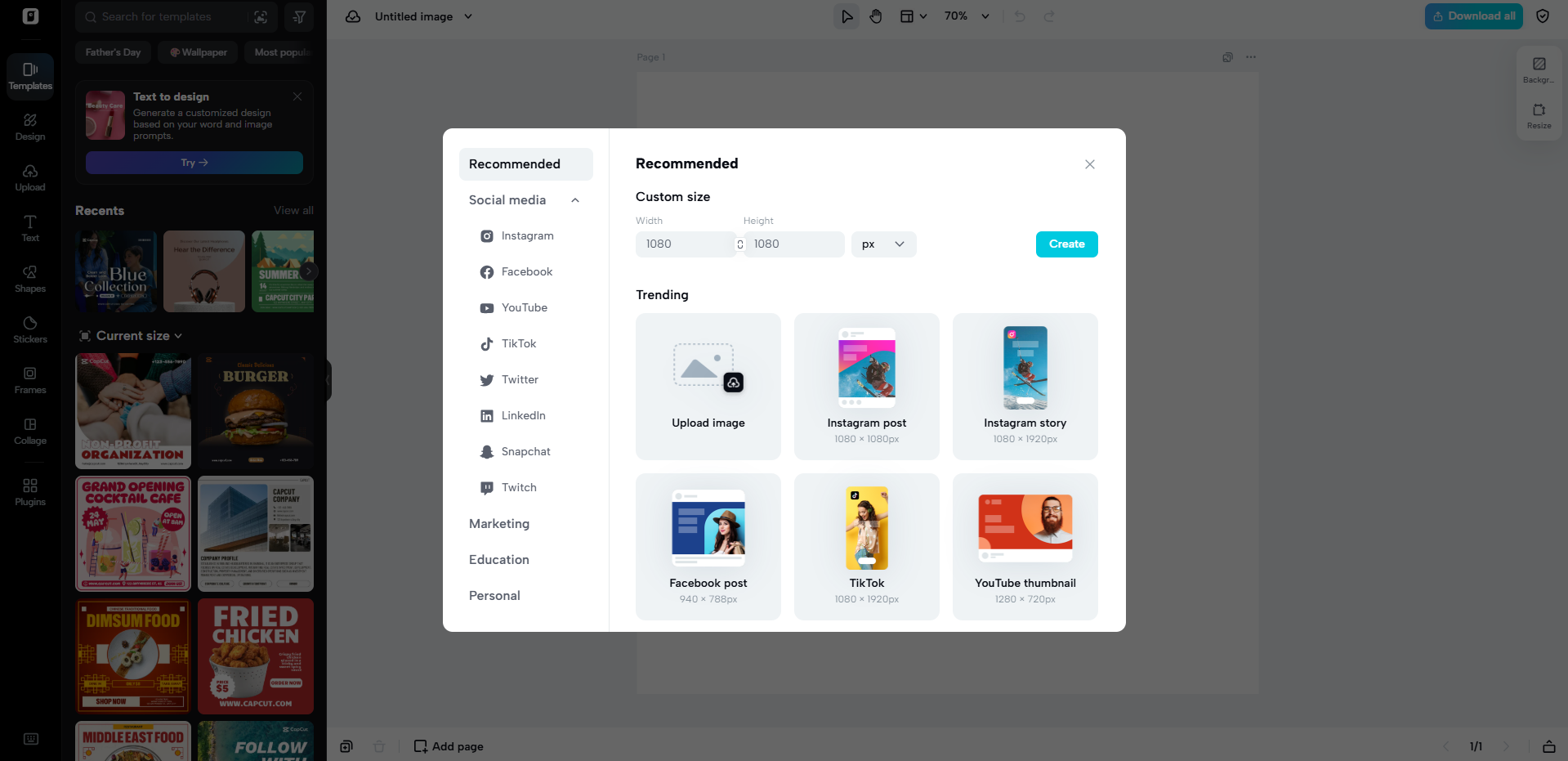Click the Create button

point(1066,244)
